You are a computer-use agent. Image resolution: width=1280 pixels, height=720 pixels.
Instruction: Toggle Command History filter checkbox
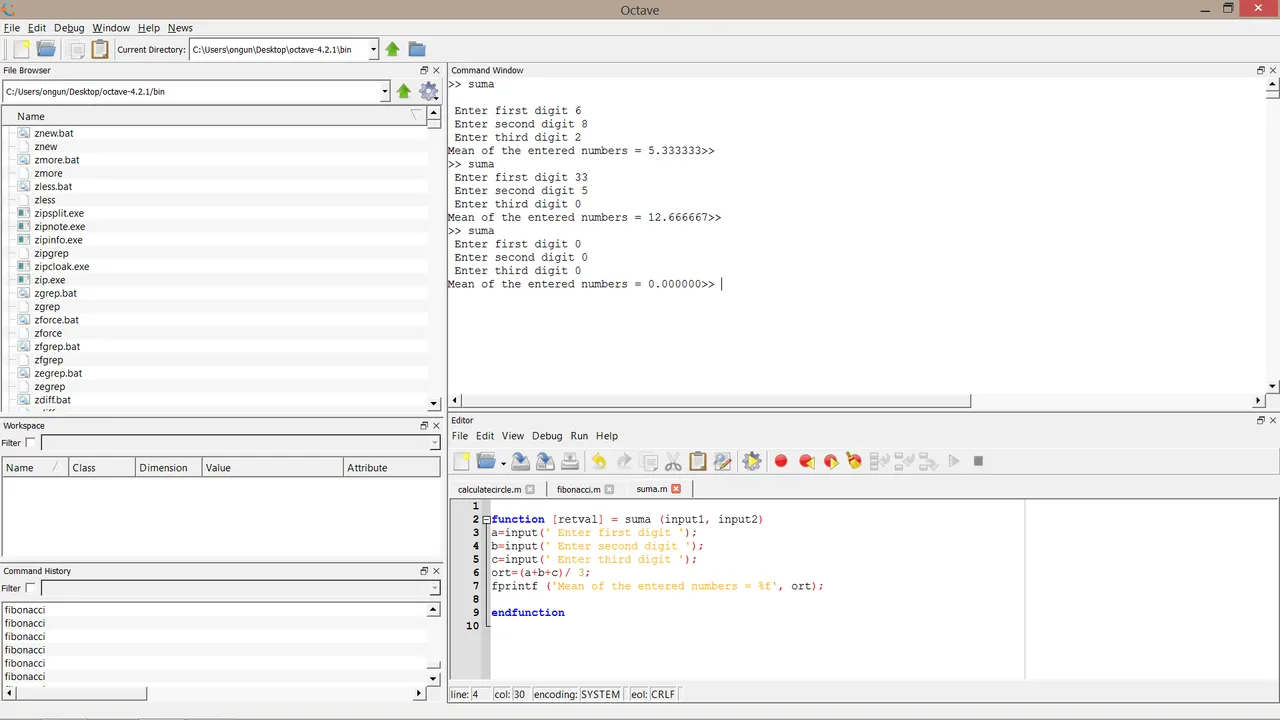point(30,588)
